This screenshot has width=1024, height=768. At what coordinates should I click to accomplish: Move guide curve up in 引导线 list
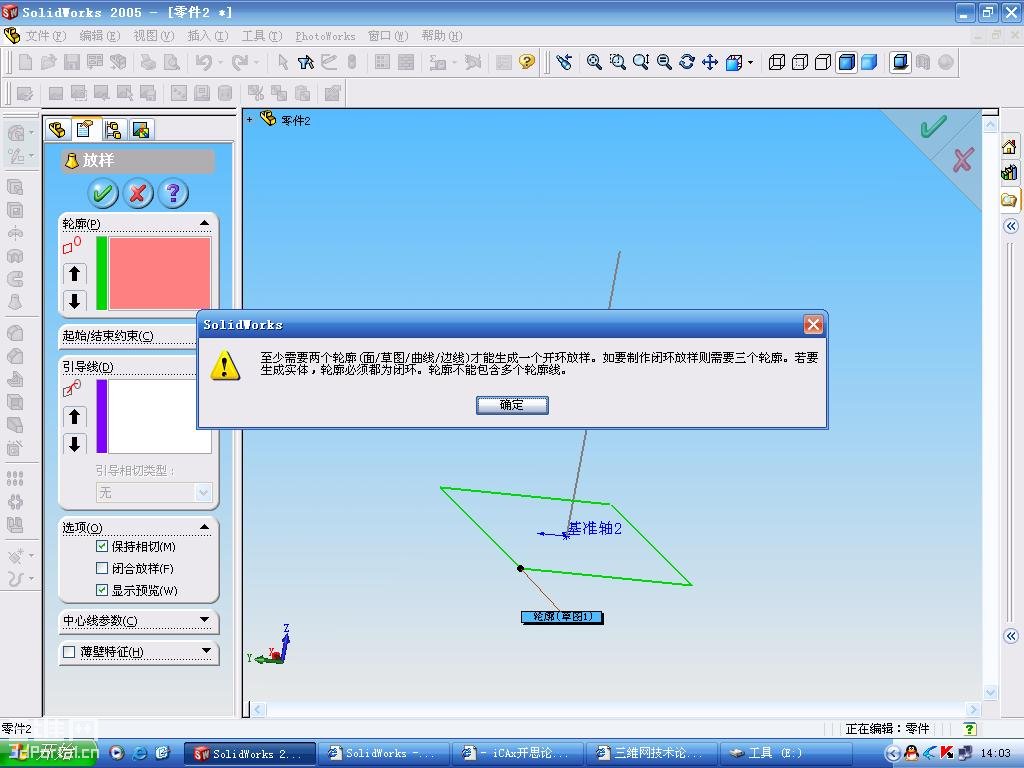tap(74, 417)
